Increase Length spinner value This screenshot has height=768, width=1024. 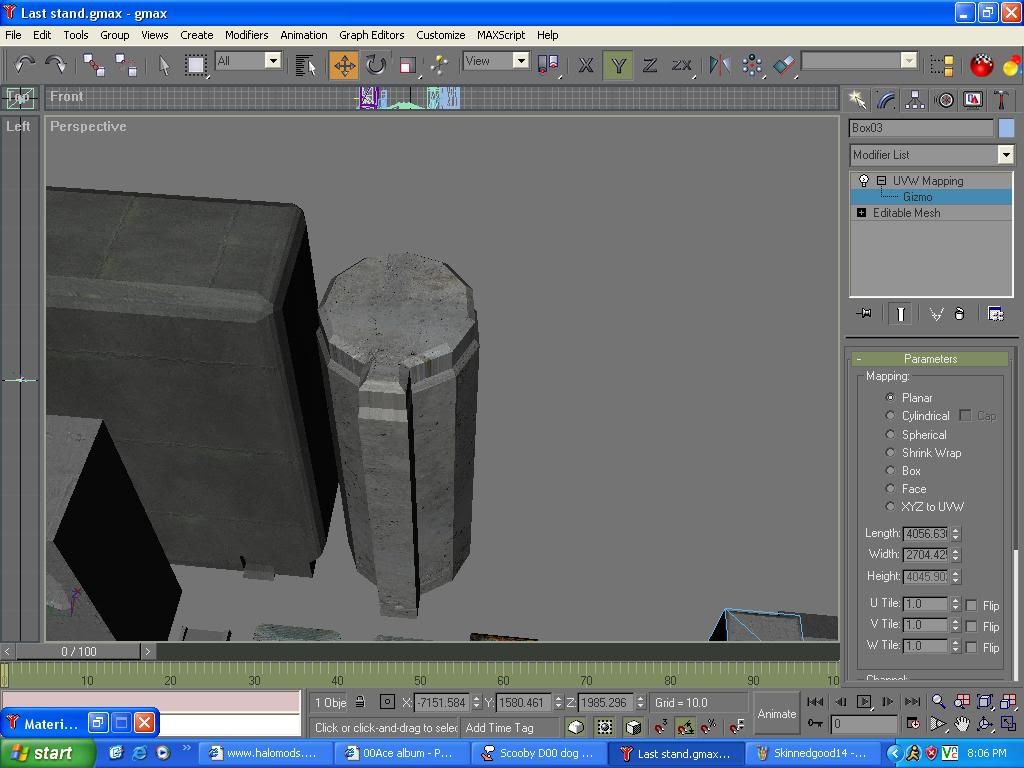point(956,530)
